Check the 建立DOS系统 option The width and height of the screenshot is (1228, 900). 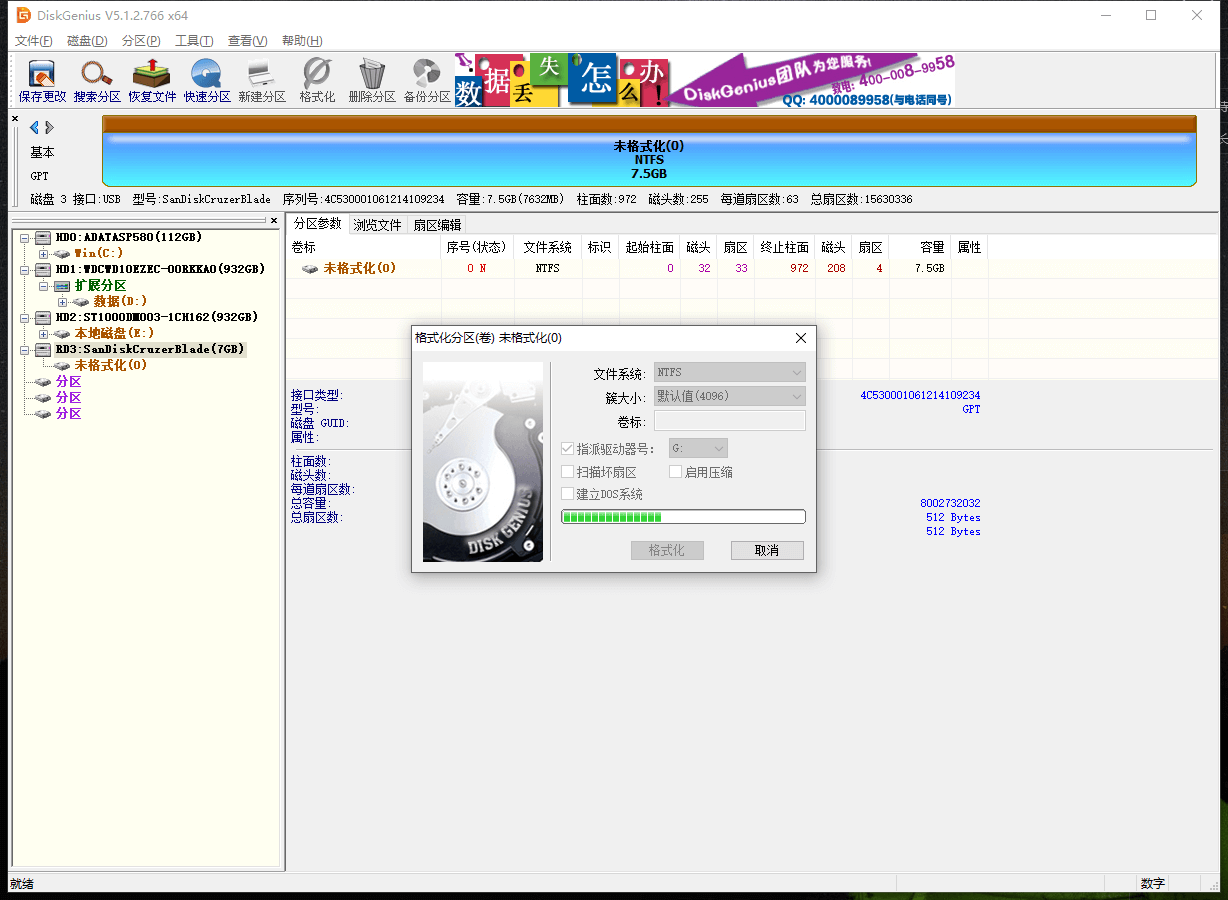[568, 493]
